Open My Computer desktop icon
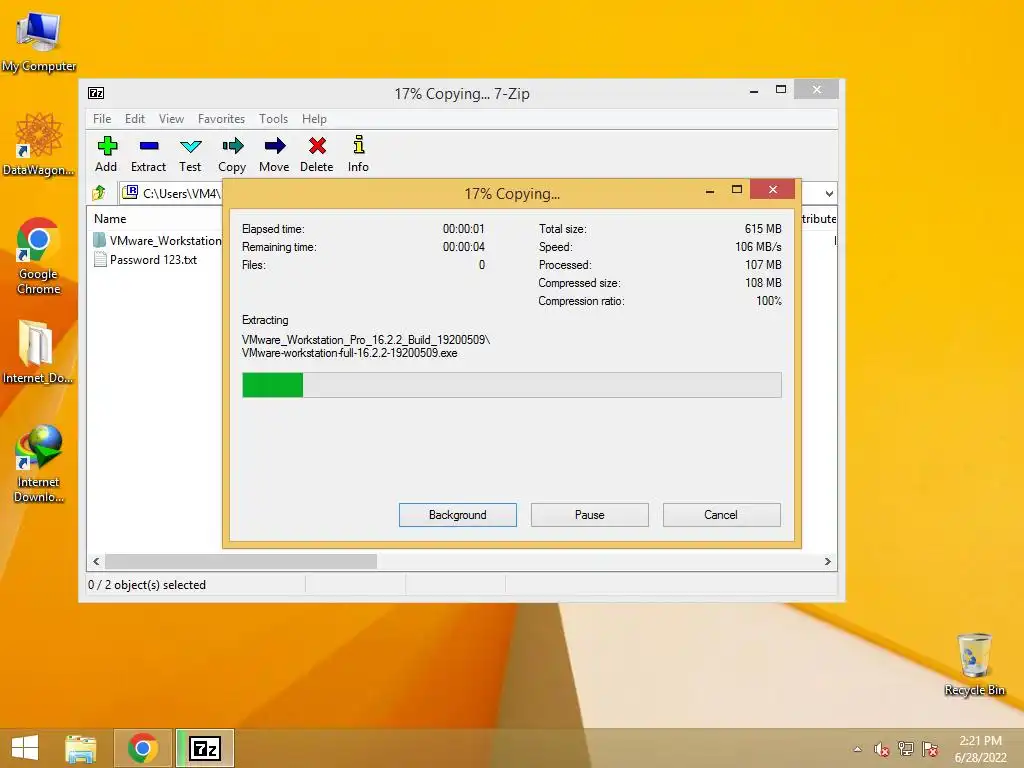The width and height of the screenshot is (1024, 768). pyautogui.click(x=39, y=40)
